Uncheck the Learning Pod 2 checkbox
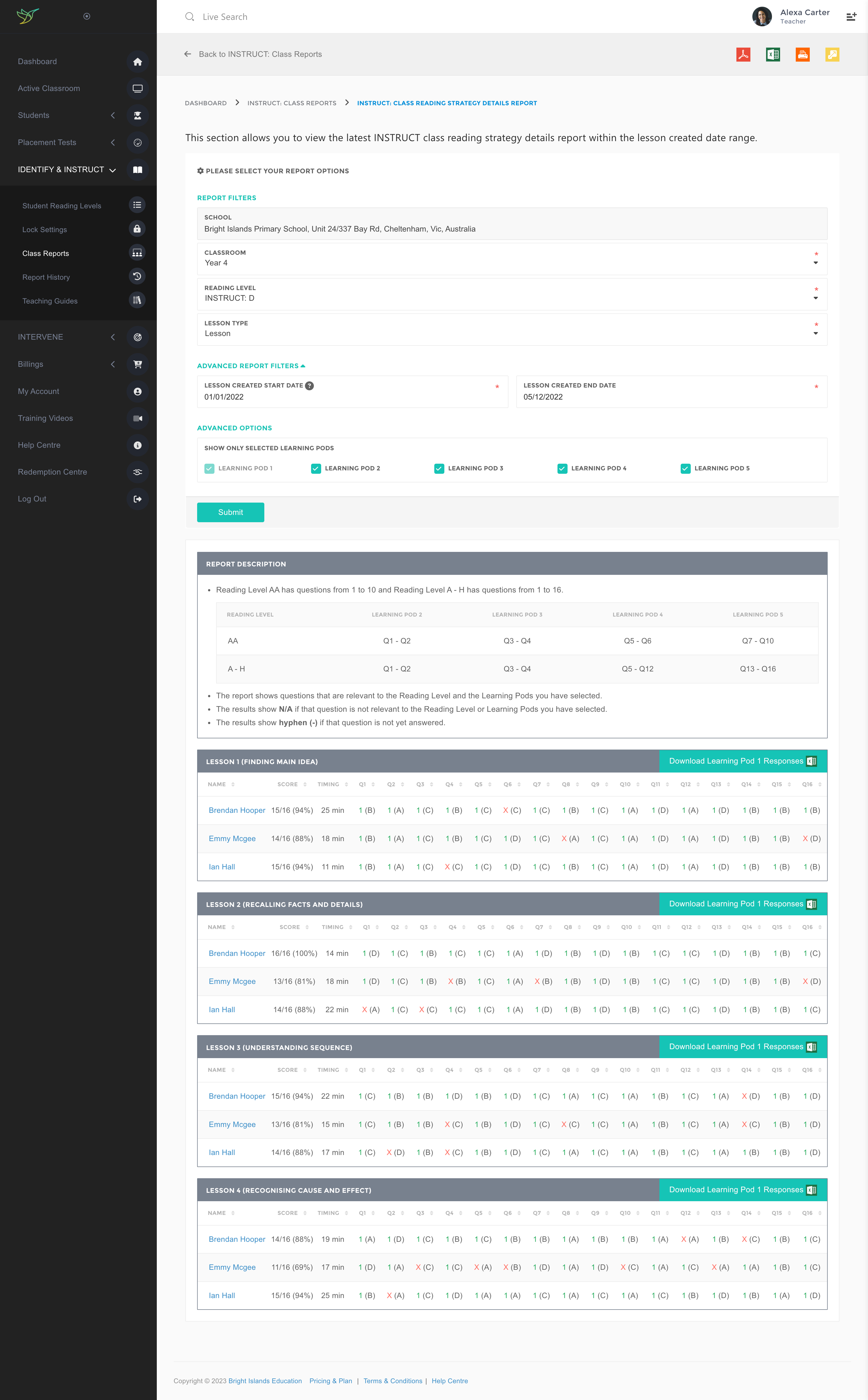Viewport: 868px width, 1400px height. 316,468
